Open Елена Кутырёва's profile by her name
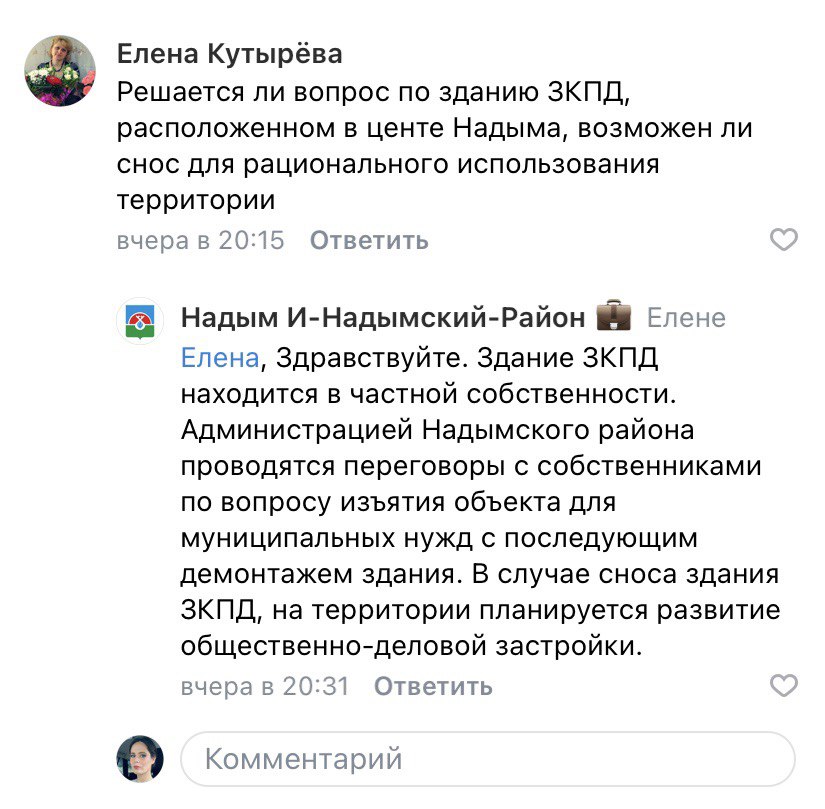The image size is (825, 809). [x=229, y=52]
